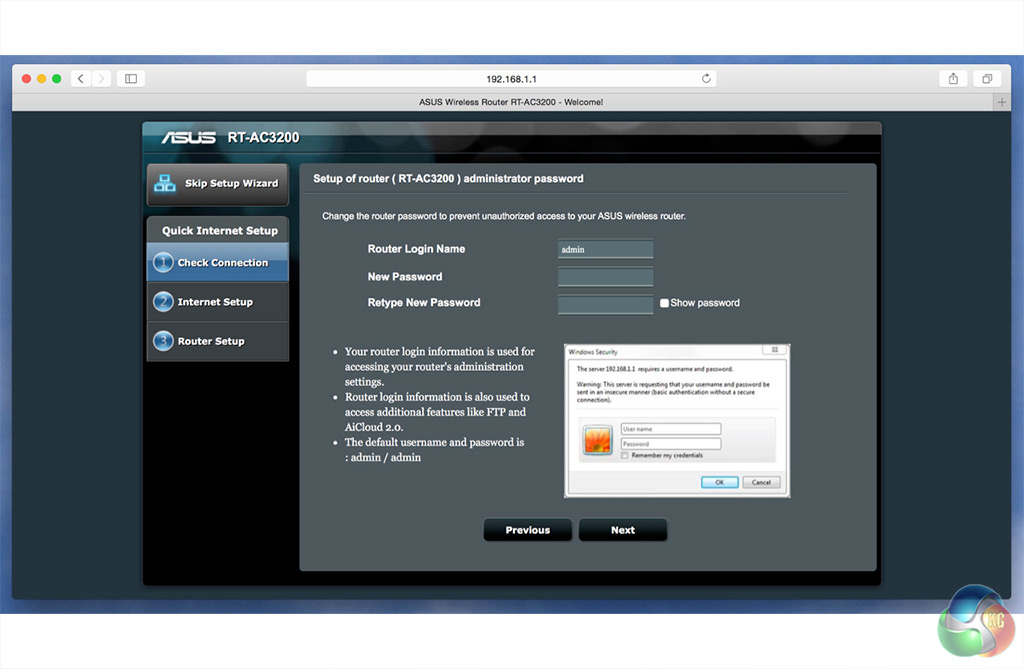This screenshot has width=1024, height=669.
Task: Click the Safari forward arrow
Action: click(x=101, y=79)
